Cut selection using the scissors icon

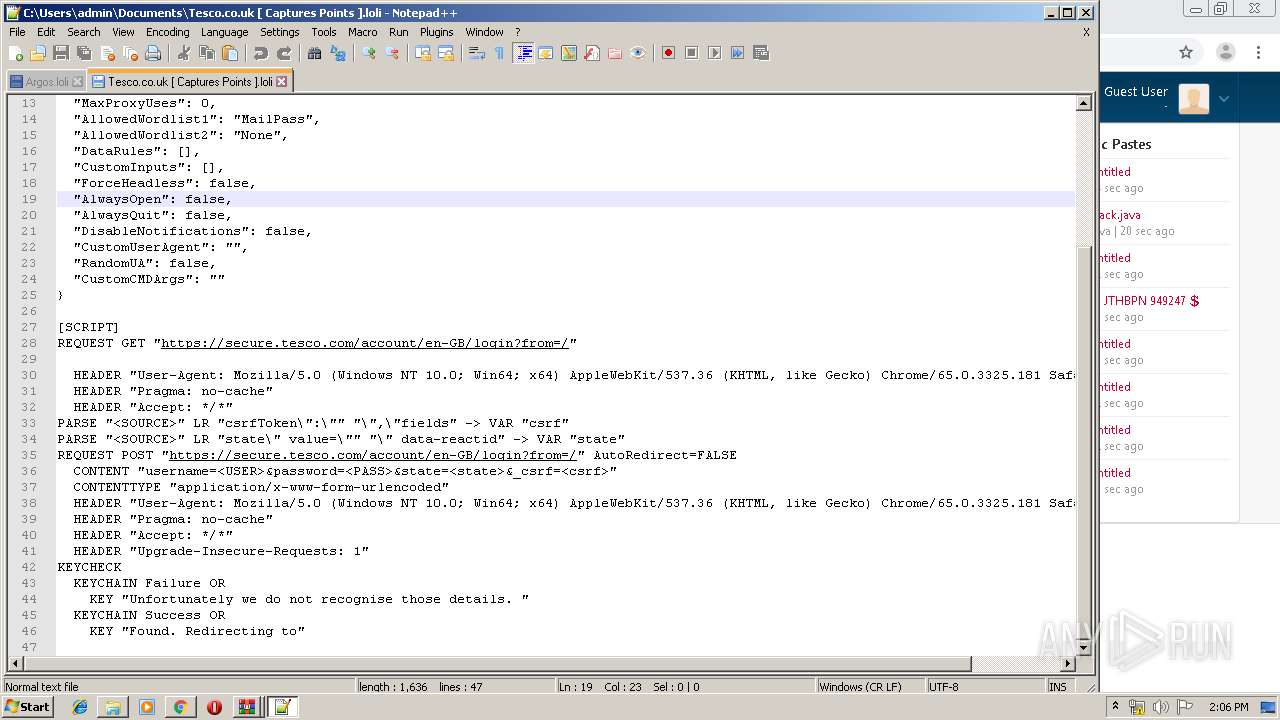[x=183, y=53]
